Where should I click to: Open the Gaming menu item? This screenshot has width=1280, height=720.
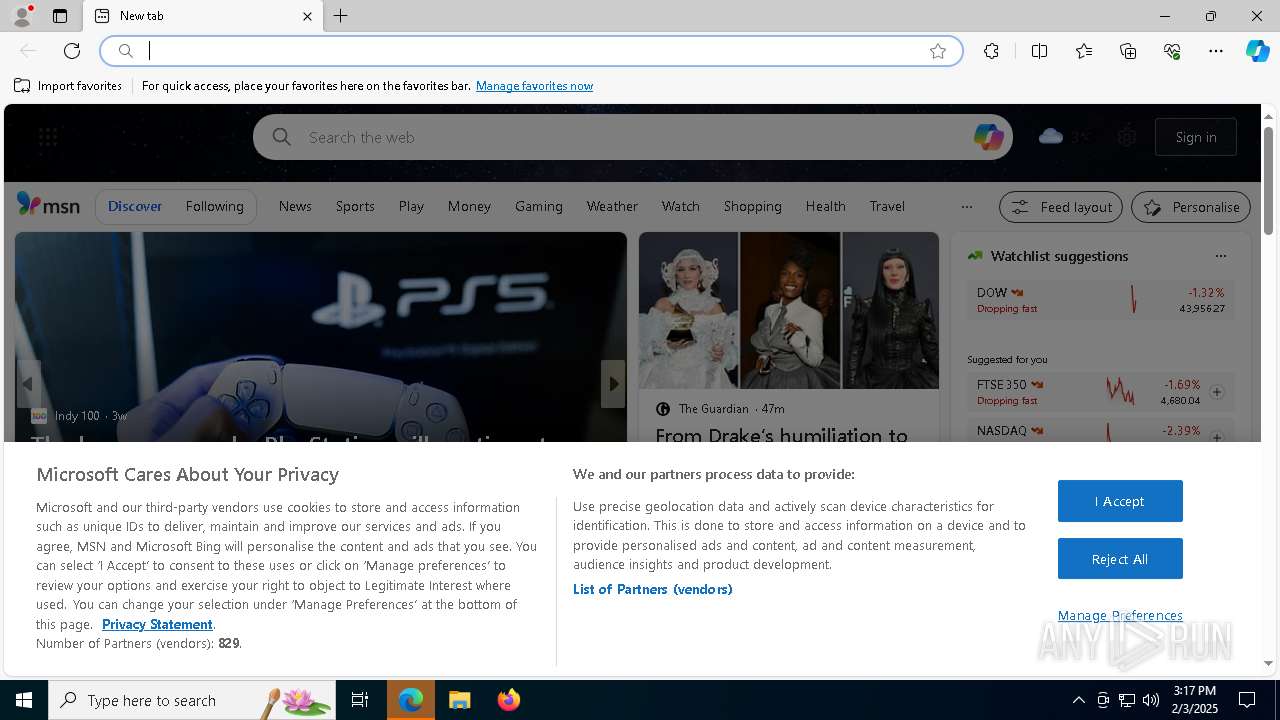click(539, 206)
